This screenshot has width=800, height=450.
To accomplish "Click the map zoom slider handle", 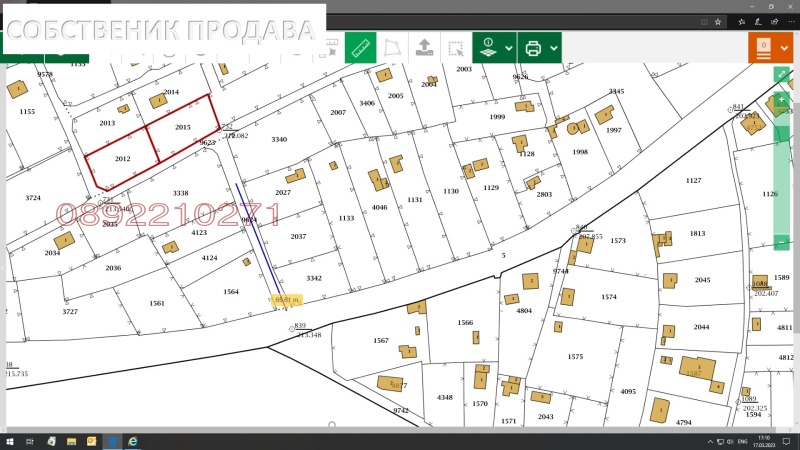I will pyautogui.click(x=782, y=134).
